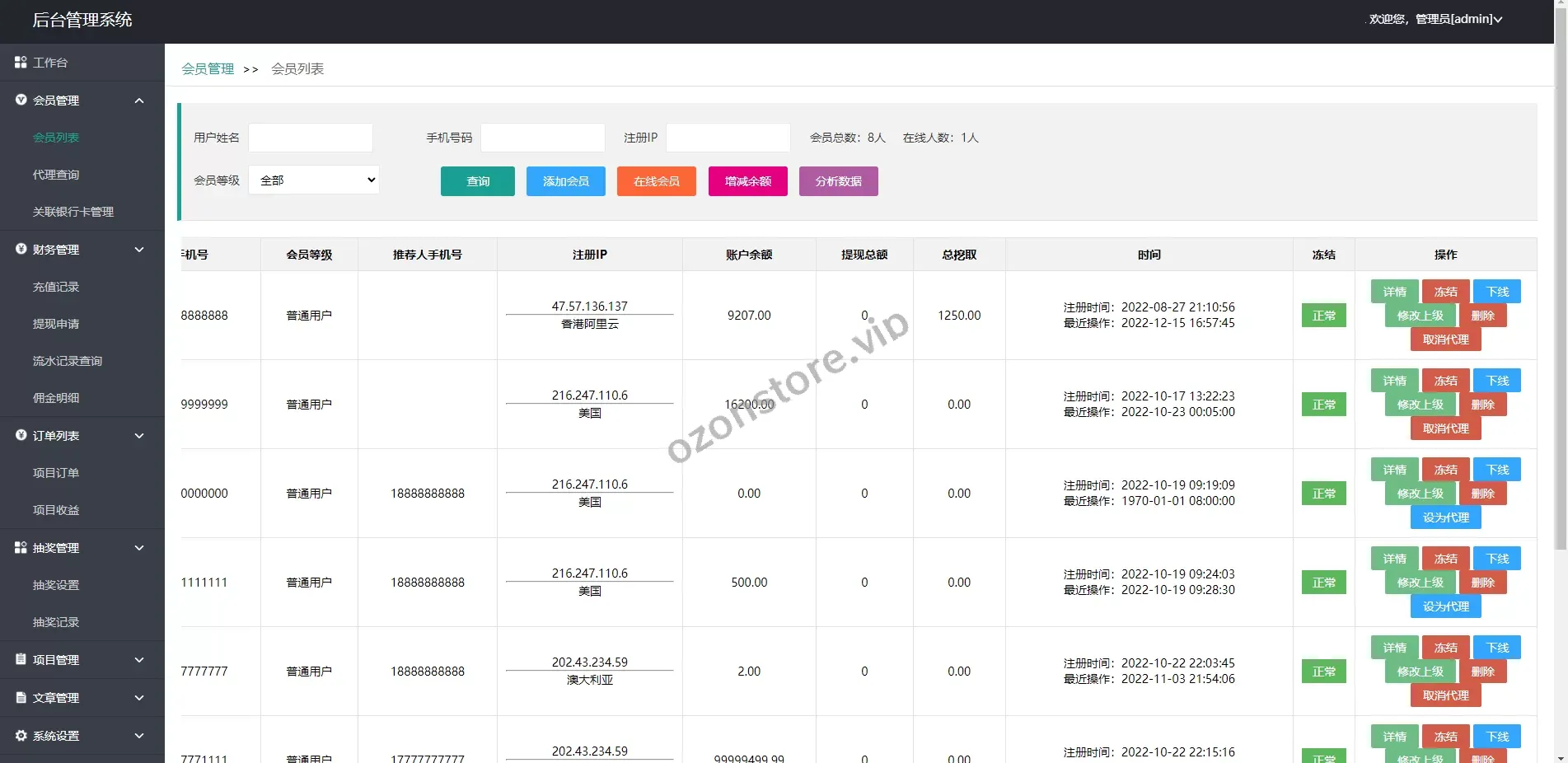Image resolution: width=1568 pixels, height=763 pixels.
Task: Open the admin account dropdown menu
Action: click(1435, 19)
